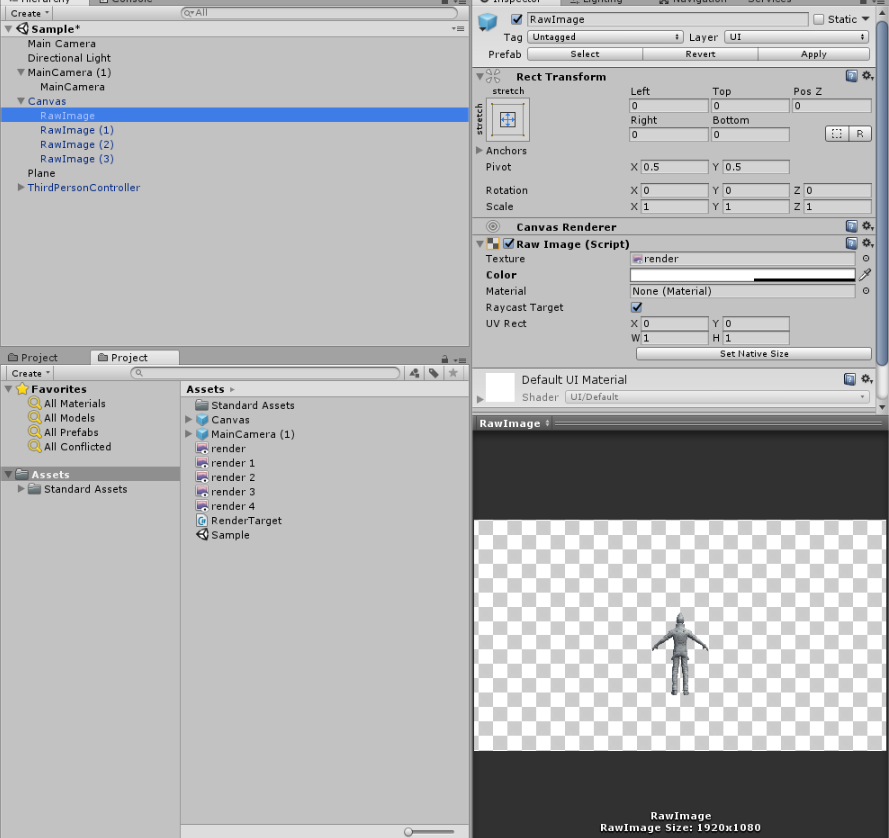Viewport: 889px width, 838px height.
Task: Click the Raw Image Color swatch
Action: (742, 275)
